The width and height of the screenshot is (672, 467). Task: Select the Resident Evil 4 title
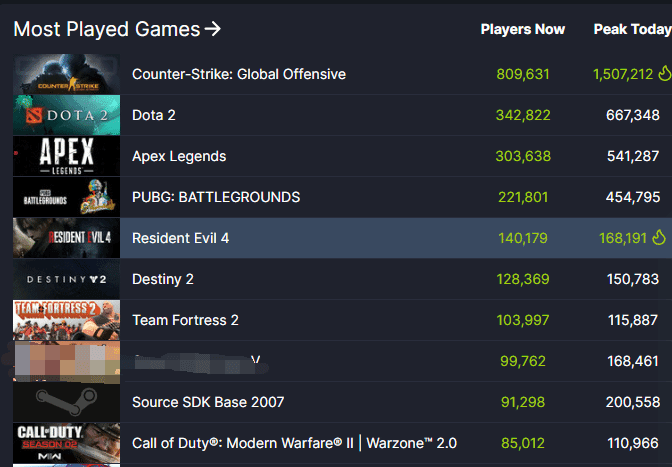click(x=180, y=238)
